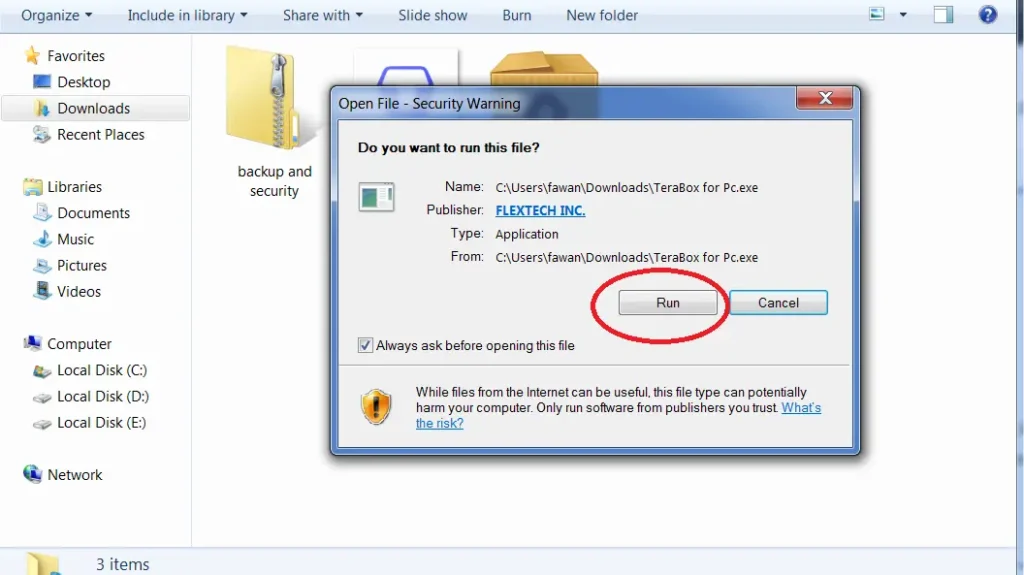Close the Security Warning dialog with the X button
The image size is (1024, 575).
pyautogui.click(x=825, y=98)
